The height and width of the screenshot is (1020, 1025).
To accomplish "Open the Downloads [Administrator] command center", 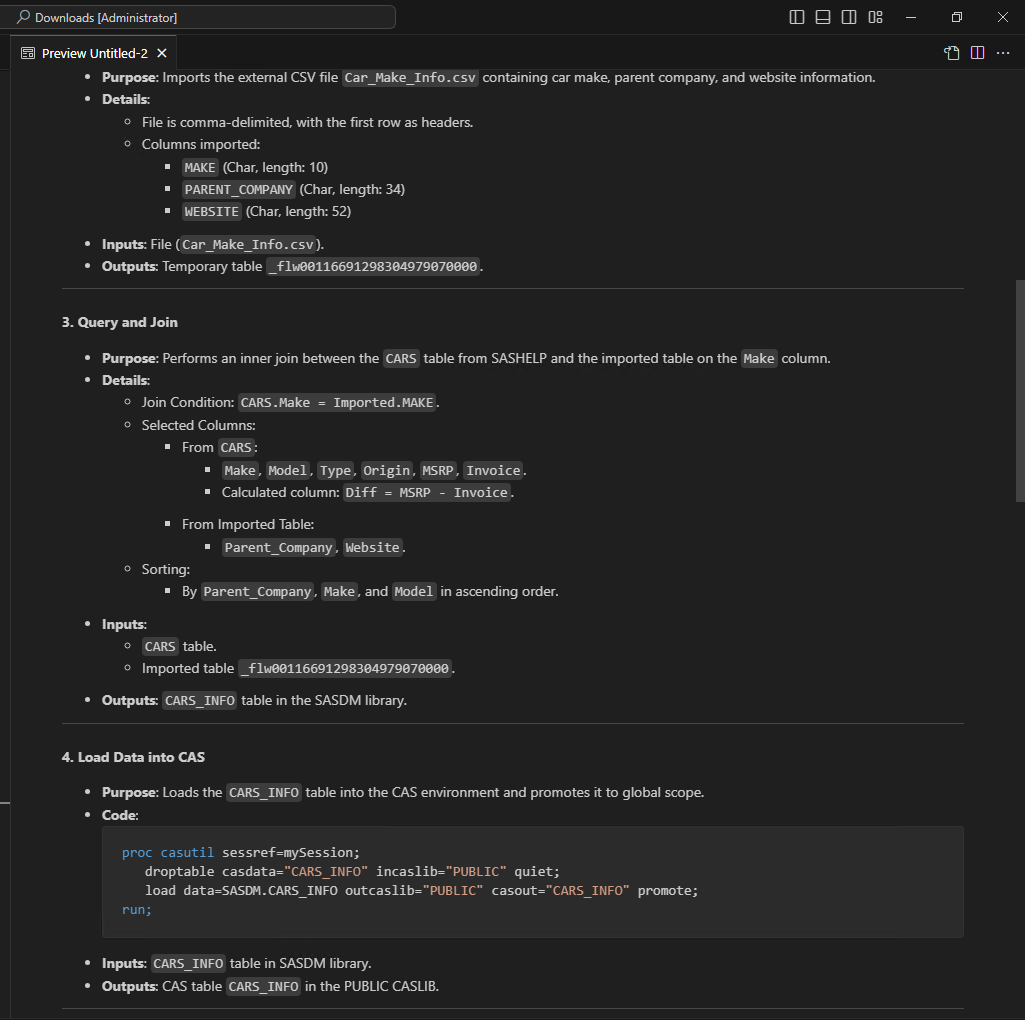I will click(200, 16).
